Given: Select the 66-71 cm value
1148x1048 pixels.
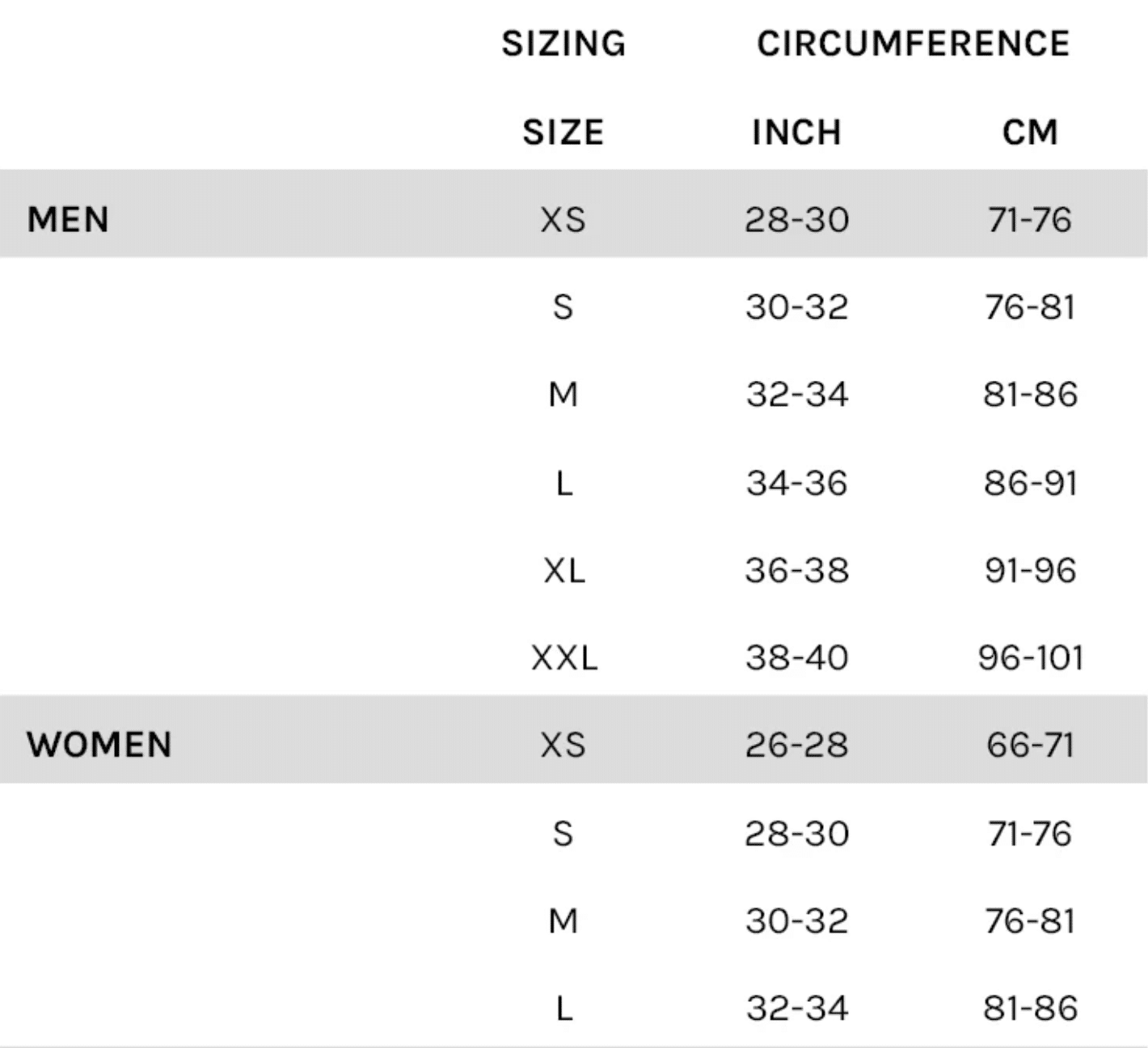Looking at the screenshot, I should [1030, 745].
